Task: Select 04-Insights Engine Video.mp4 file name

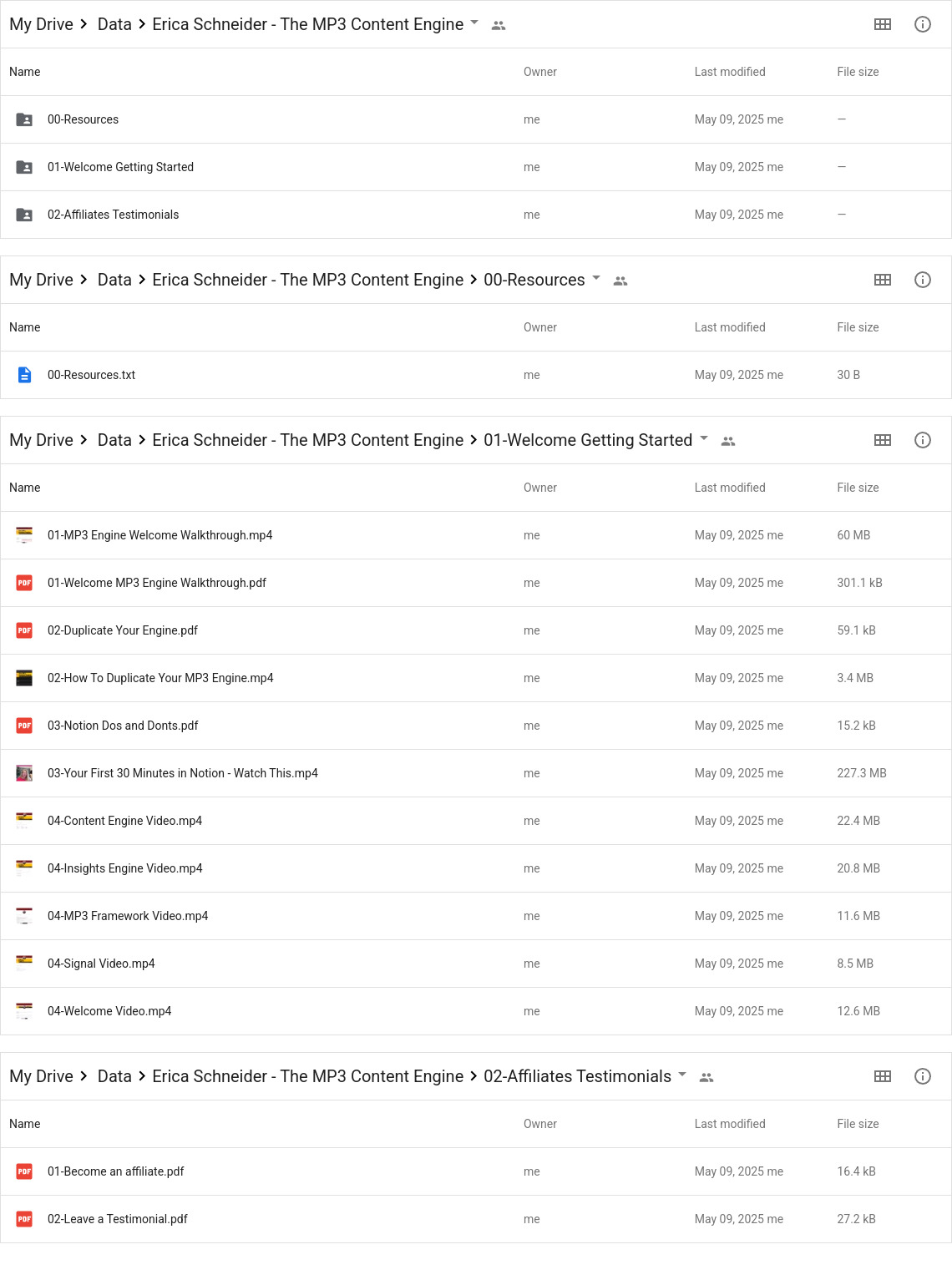Action: [x=124, y=868]
